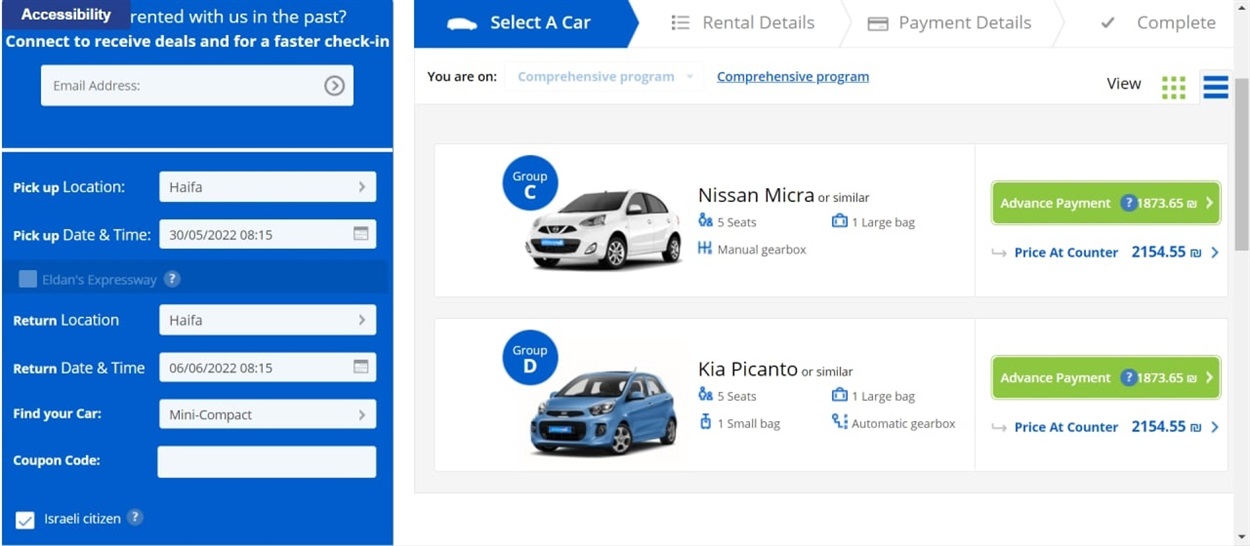Click help icon on Nissan Micra Advance Payment
The height and width of the screenshot is (546, 1250).
[x=1129, y=203]
